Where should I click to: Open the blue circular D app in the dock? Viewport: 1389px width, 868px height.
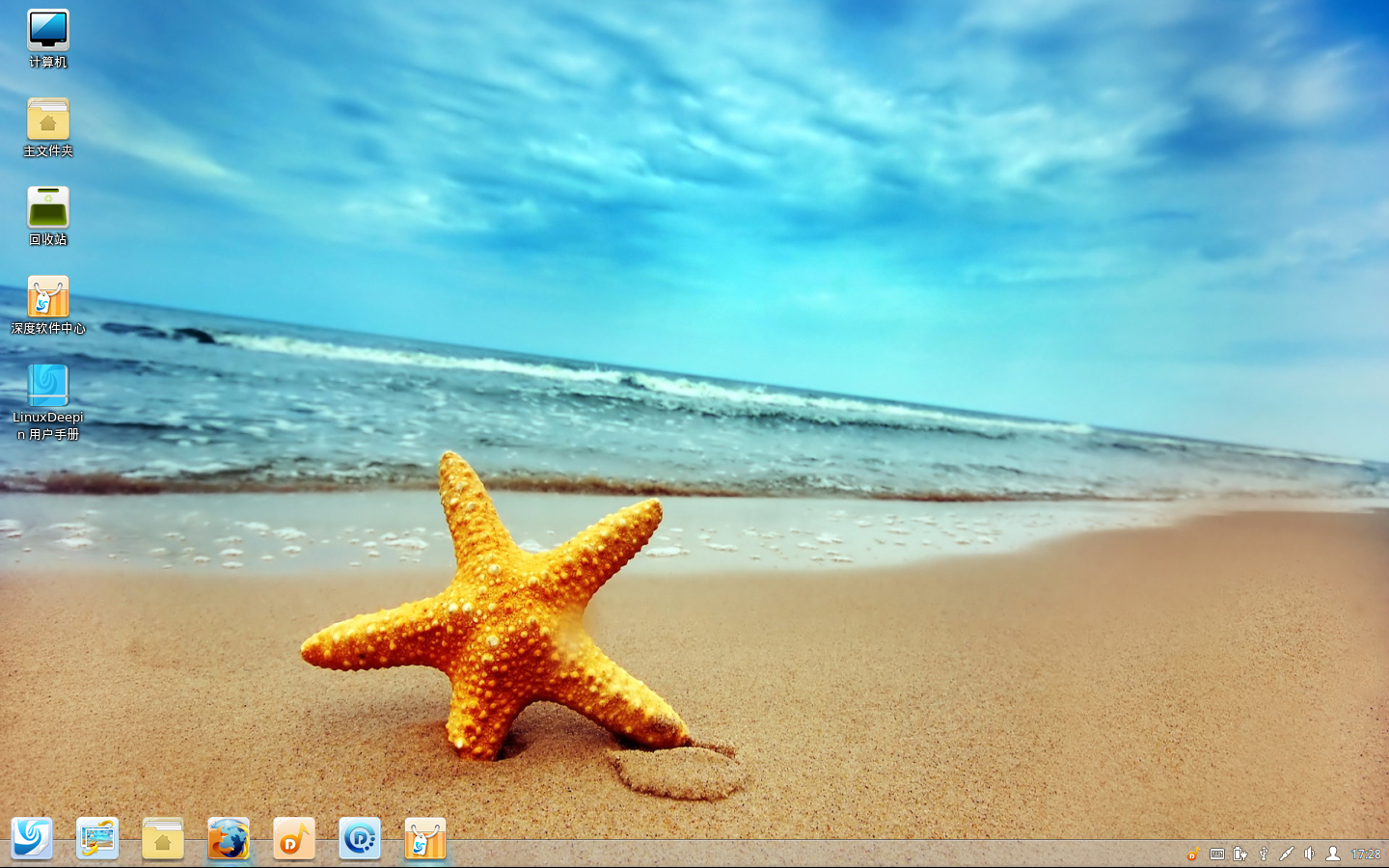tap(360, 838)
